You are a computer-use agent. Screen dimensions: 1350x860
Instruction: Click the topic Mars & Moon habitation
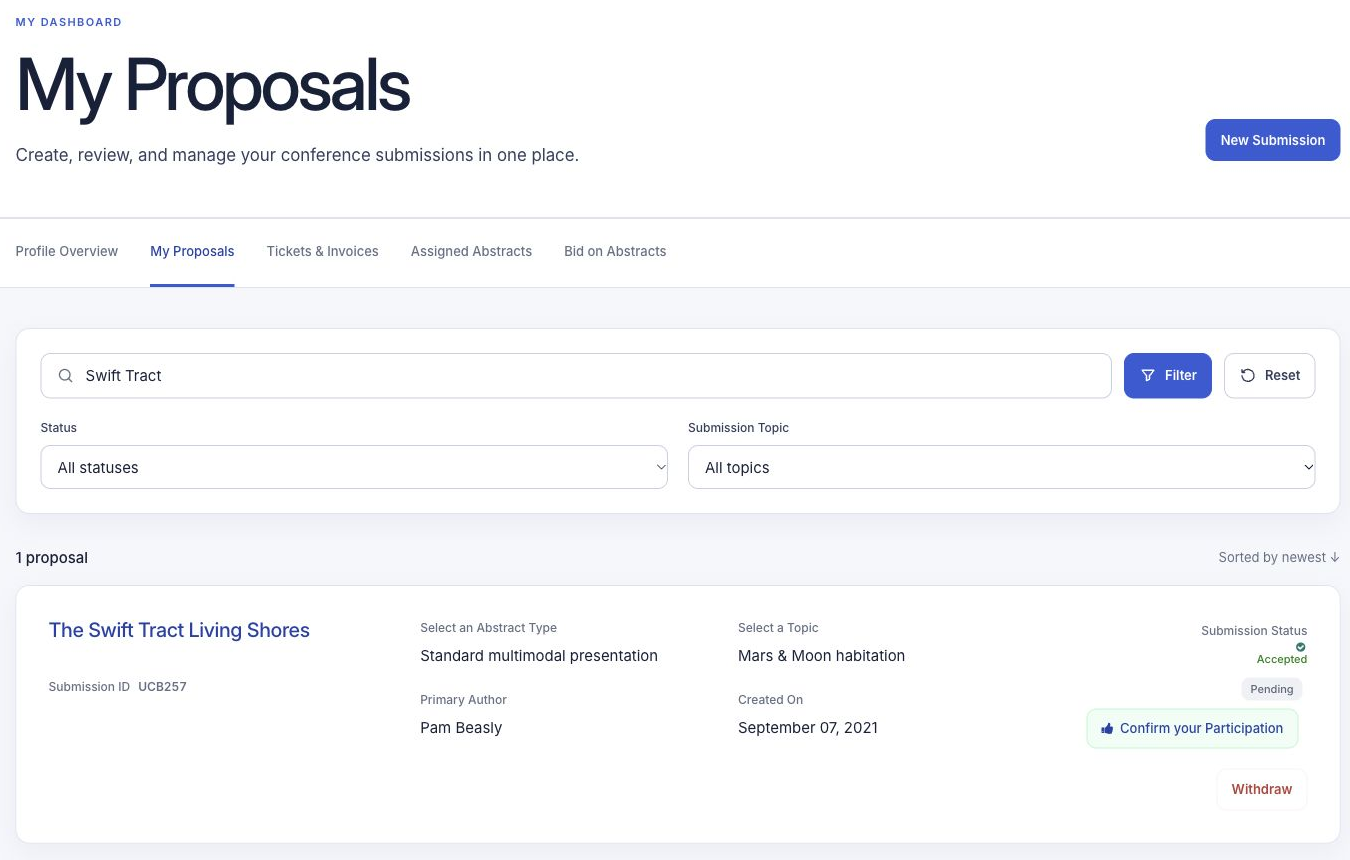tap(821, 656)
